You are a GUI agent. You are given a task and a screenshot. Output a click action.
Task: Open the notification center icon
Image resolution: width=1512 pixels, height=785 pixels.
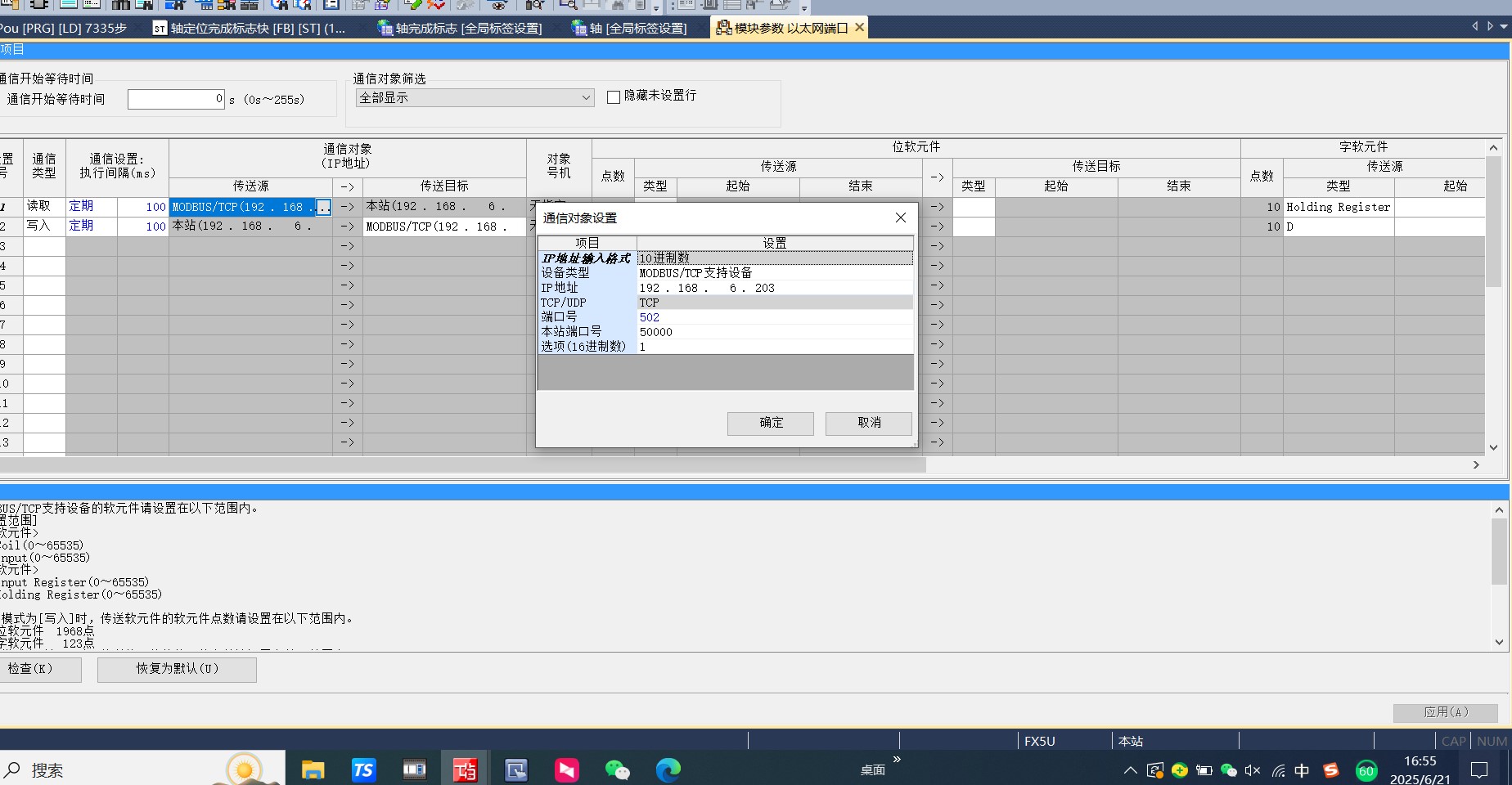pos(1478,770)
